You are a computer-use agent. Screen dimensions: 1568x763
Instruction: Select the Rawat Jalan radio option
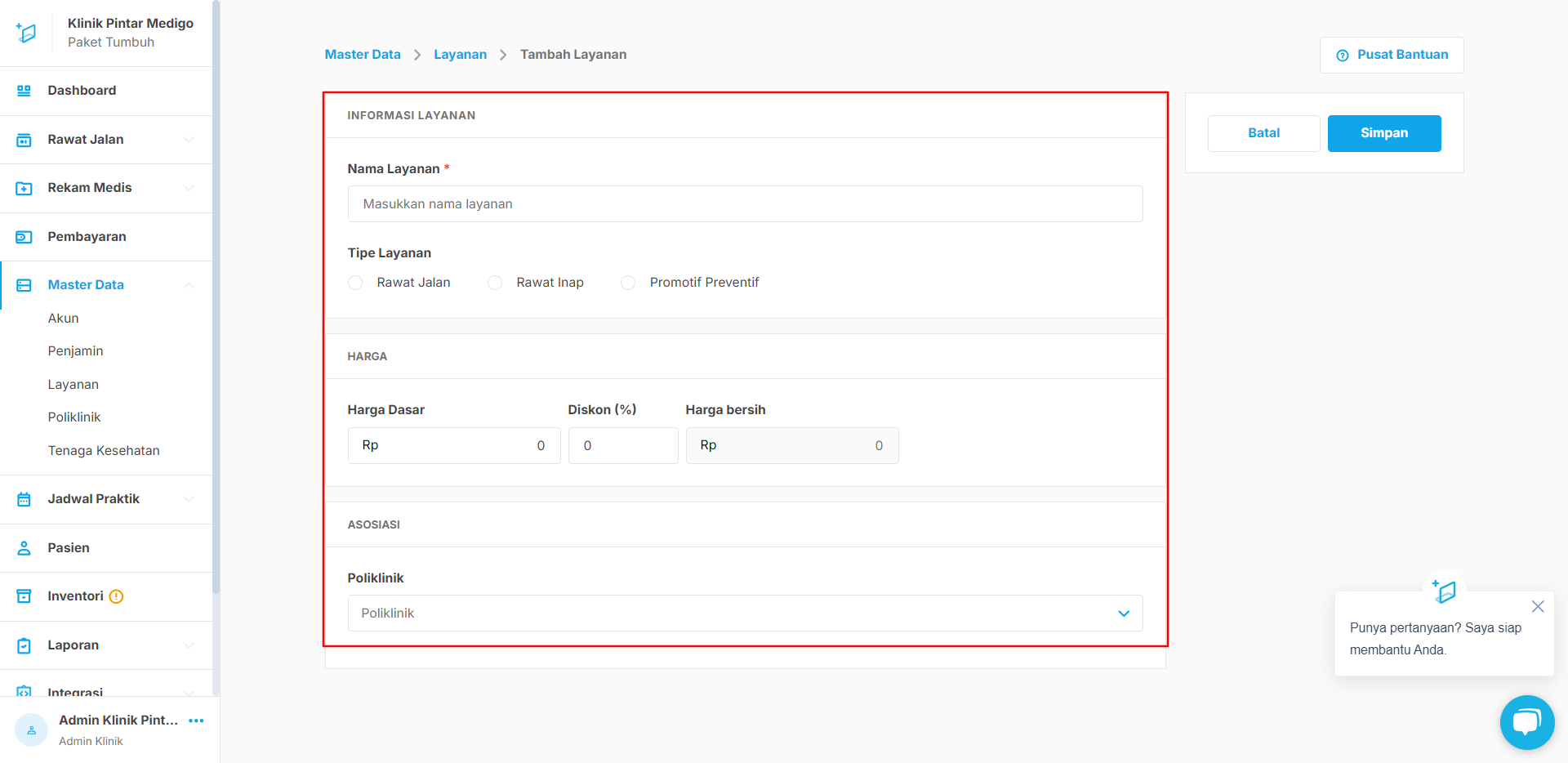pyautogui.click(x=355, y=283)
